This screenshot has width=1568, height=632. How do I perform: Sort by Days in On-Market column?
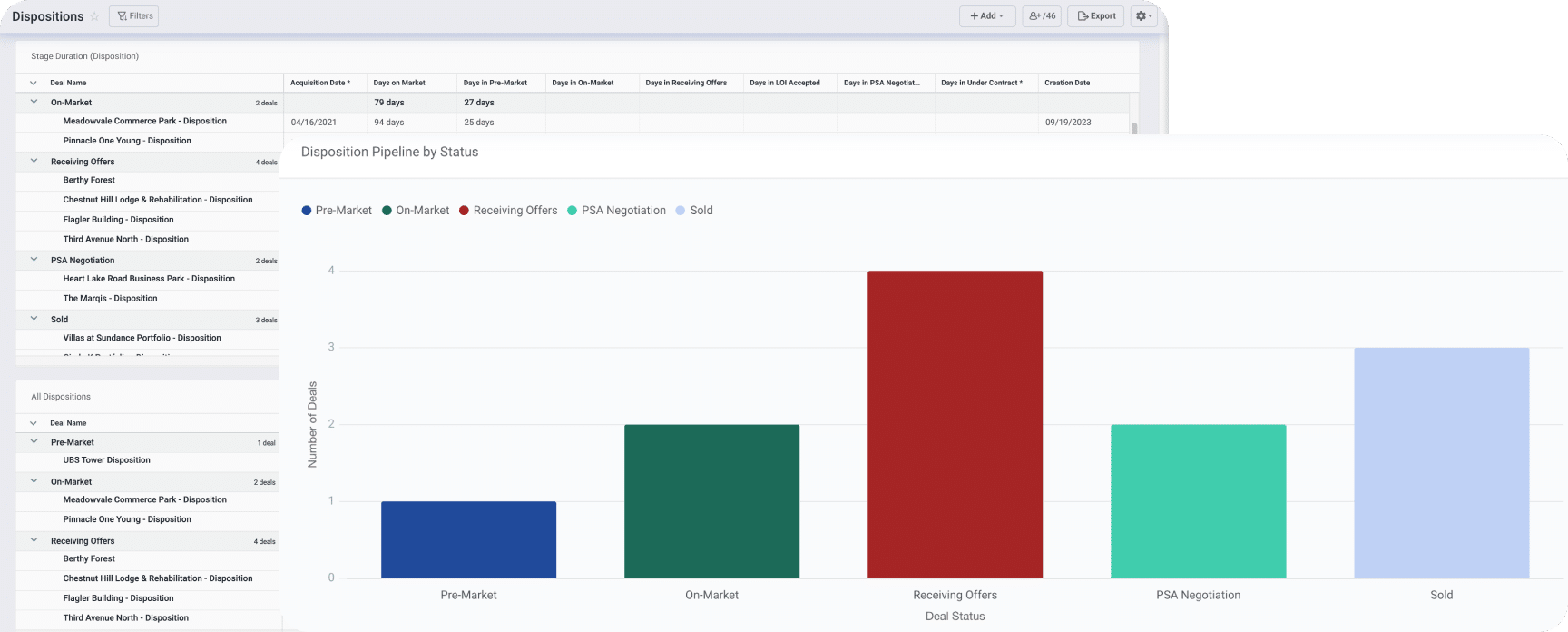[583, 83]
